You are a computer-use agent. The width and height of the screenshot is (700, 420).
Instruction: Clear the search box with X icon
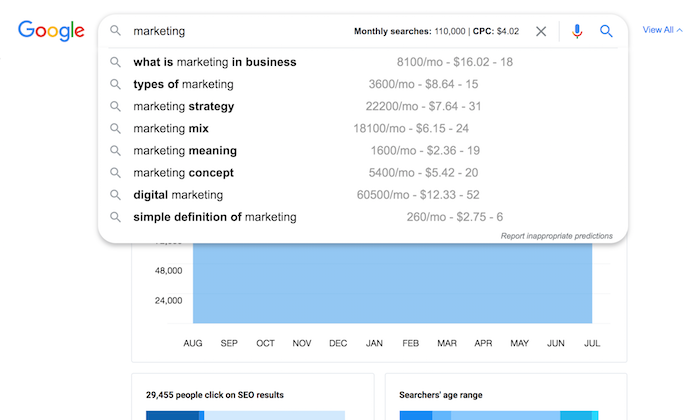(541, 31)
